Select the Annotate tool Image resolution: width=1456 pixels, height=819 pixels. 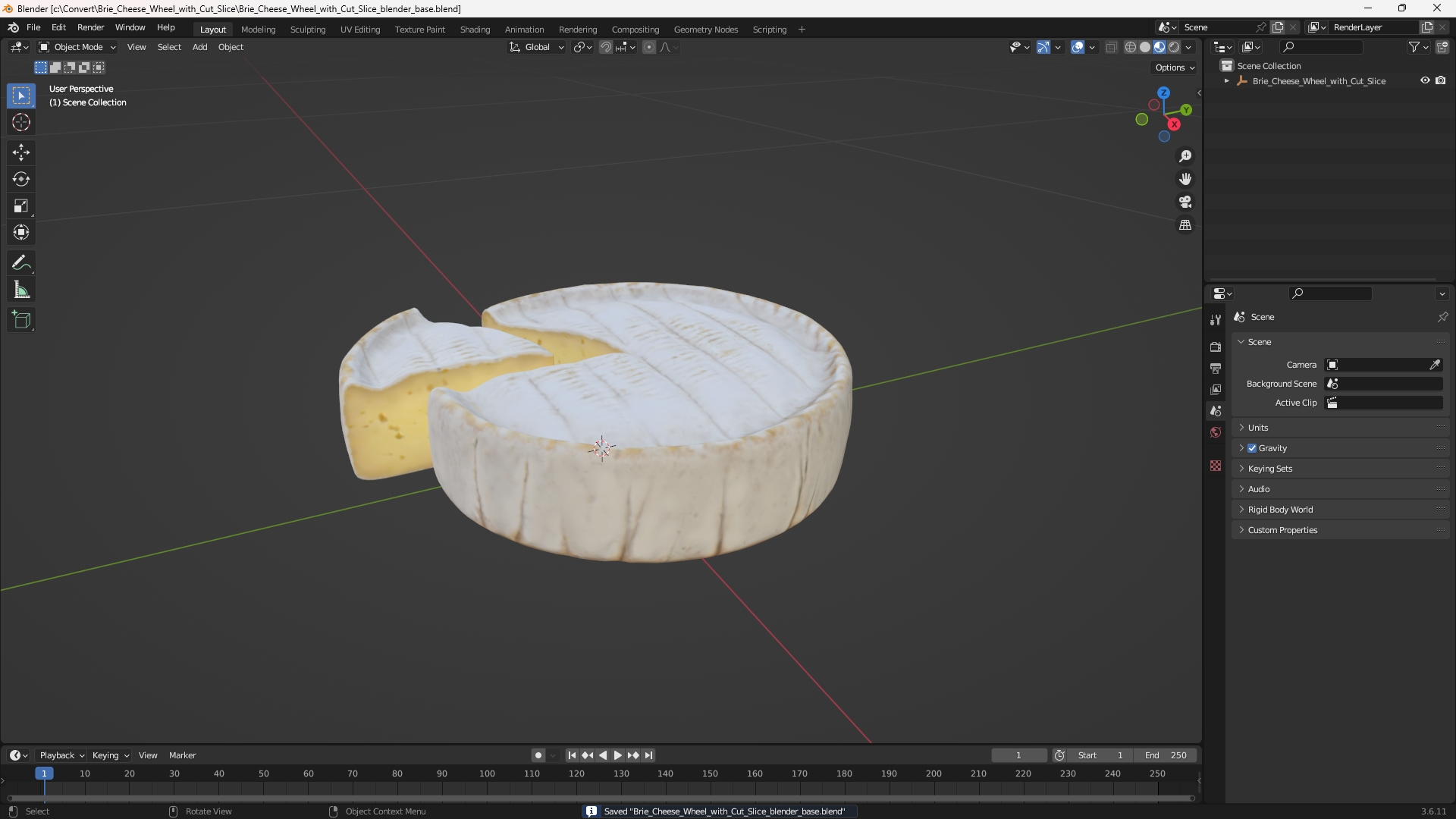tap(21, 263)
